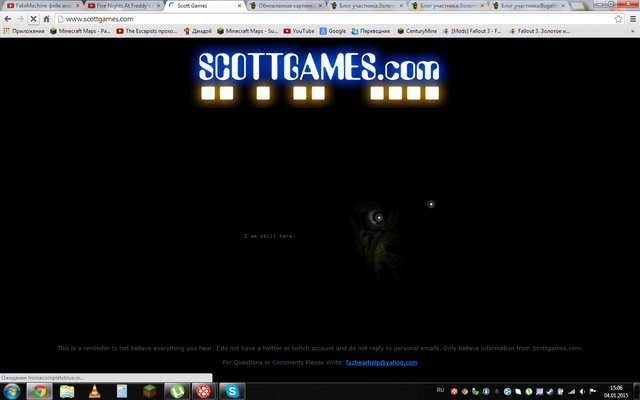This screenshot has height=400, width=640.
Task: Open the Обновленная картинка tab
Action: pos(284,6)
